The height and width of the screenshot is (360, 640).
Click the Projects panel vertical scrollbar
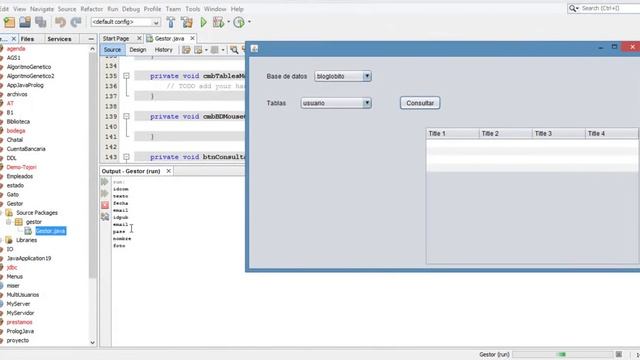[x=93, y=165]
